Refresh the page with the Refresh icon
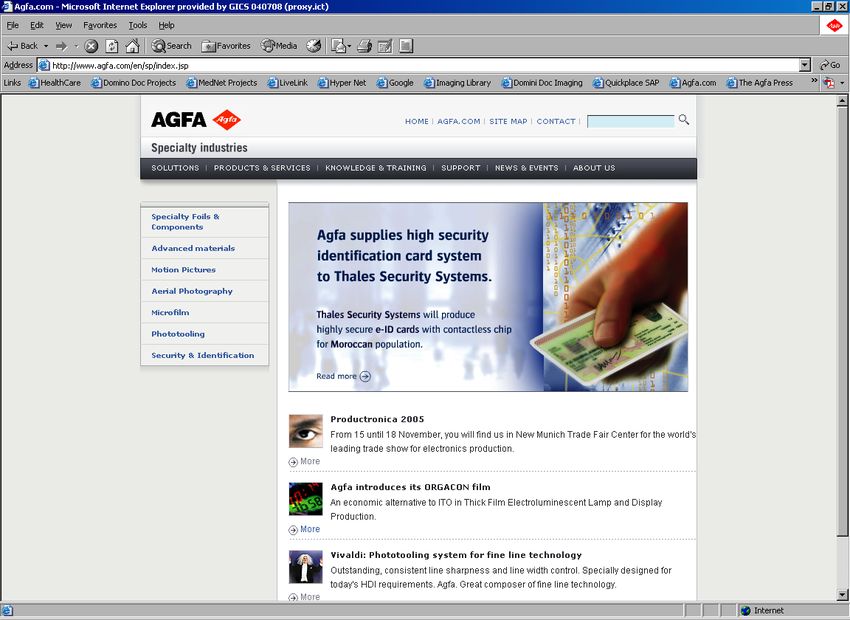This screenshot has height=620, width=850. click(x=112, y=46)
